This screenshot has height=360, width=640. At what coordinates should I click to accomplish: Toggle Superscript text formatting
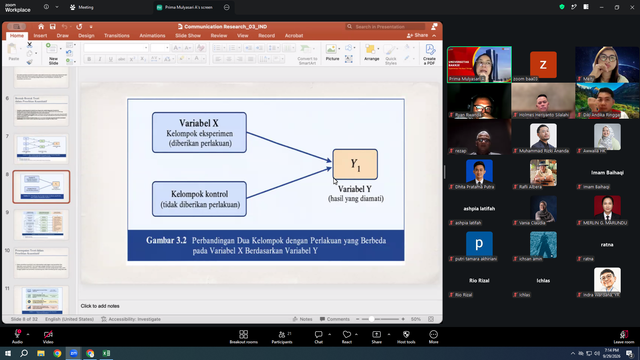[132, 59]
